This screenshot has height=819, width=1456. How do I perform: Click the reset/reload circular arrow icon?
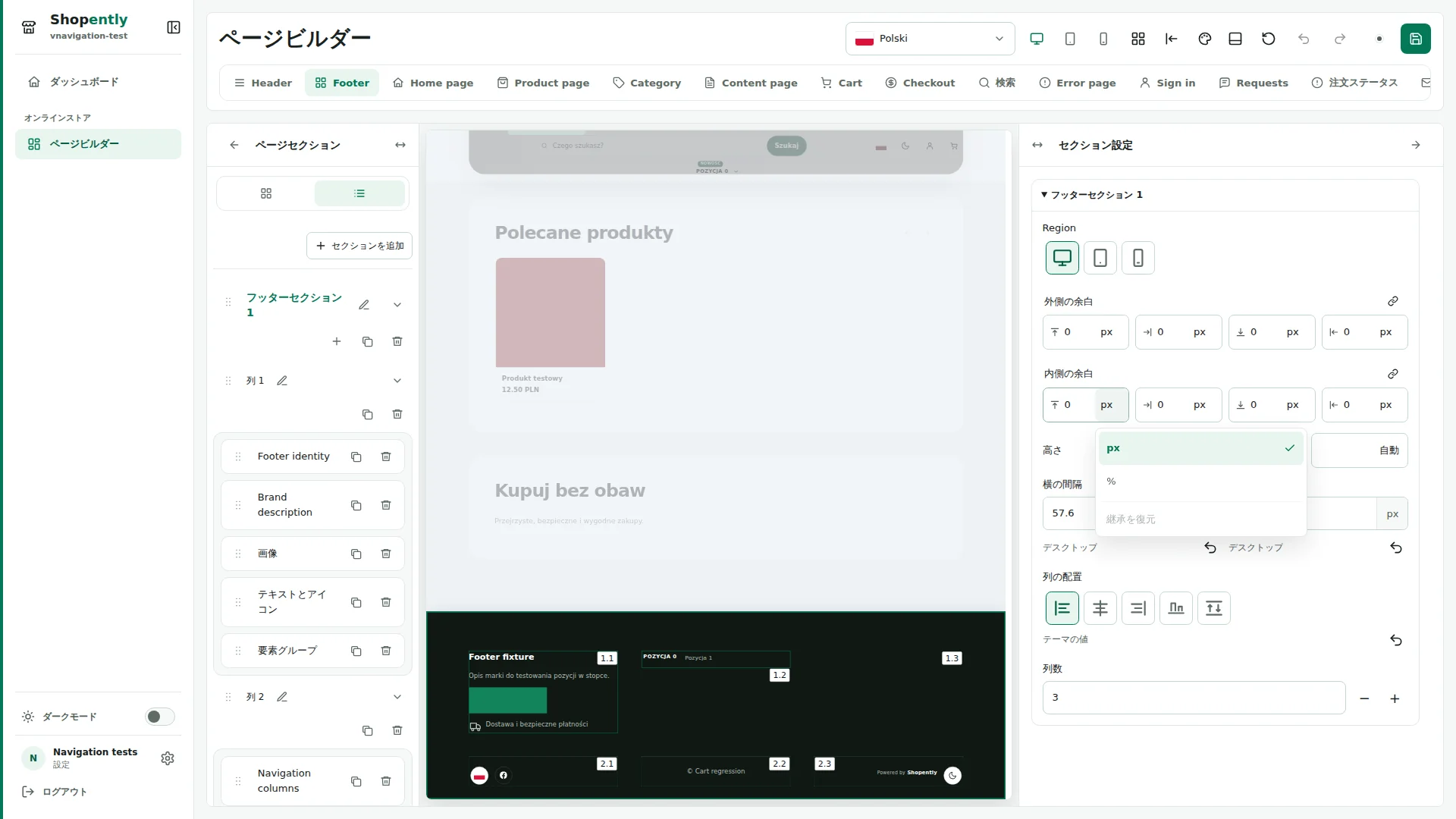point(1268,39)
